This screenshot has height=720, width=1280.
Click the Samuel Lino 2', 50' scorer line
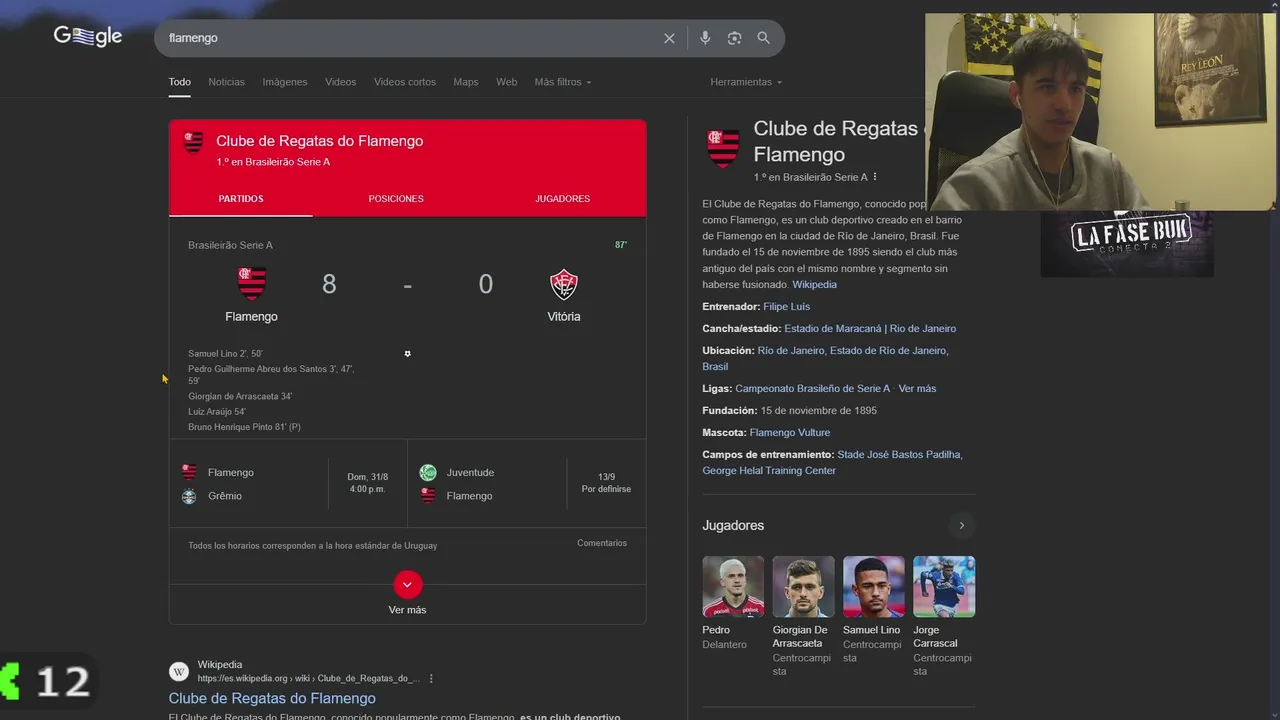[225, 354]
